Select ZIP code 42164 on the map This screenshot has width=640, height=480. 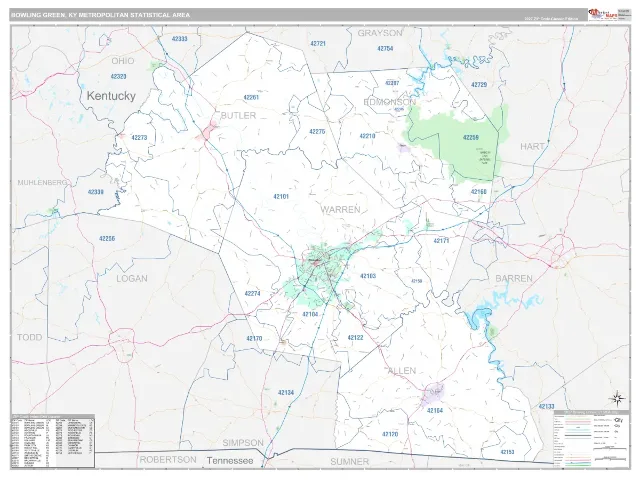click(435, 411)
